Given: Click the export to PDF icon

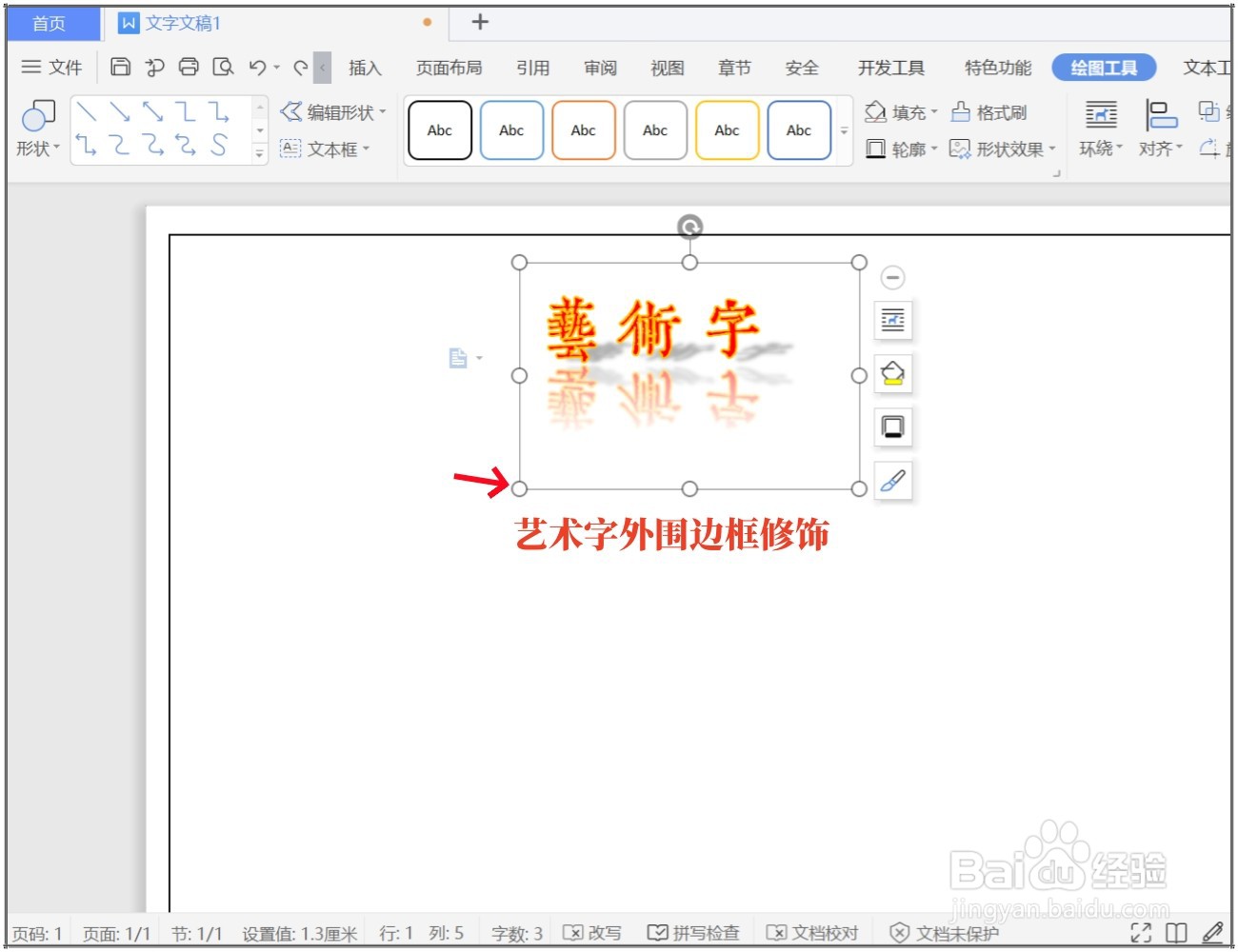Looking at the screenshot, I should click(x=154, y=67).
